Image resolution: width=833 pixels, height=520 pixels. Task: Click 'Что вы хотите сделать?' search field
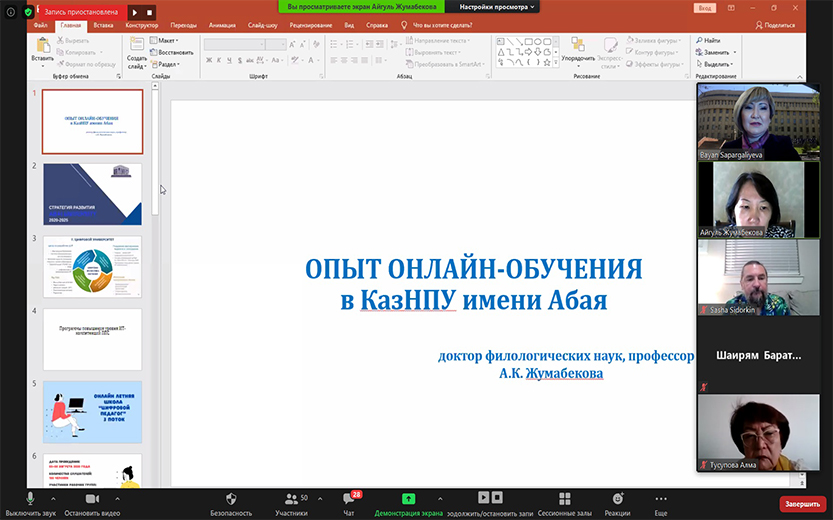point(442,25)
